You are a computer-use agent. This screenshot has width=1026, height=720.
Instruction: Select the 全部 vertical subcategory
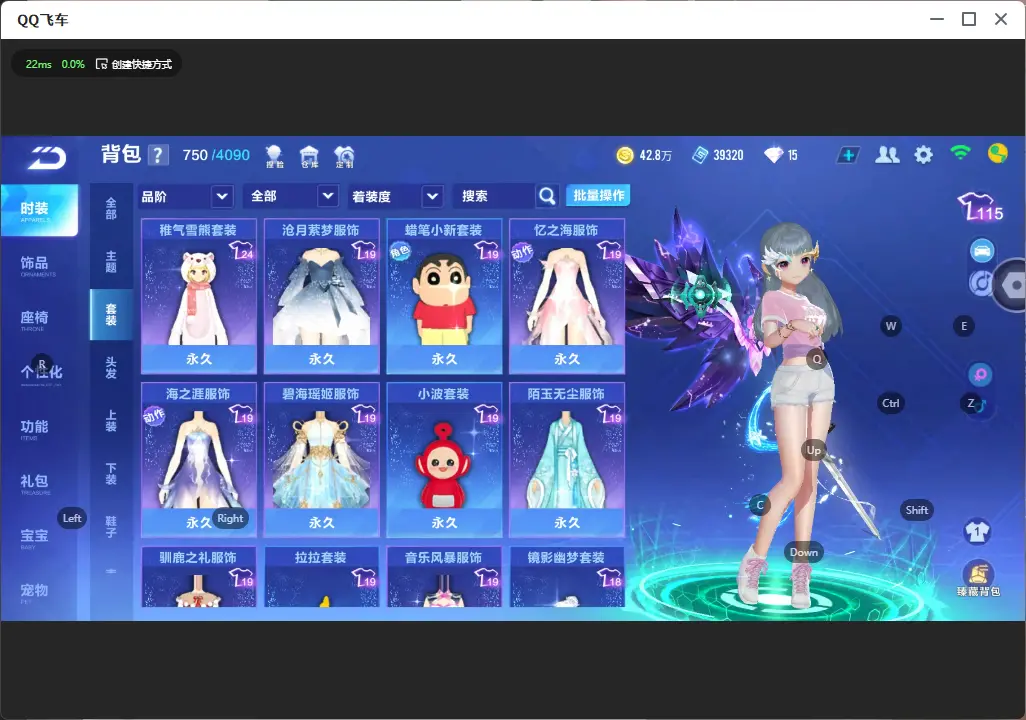tap(111, 208)
